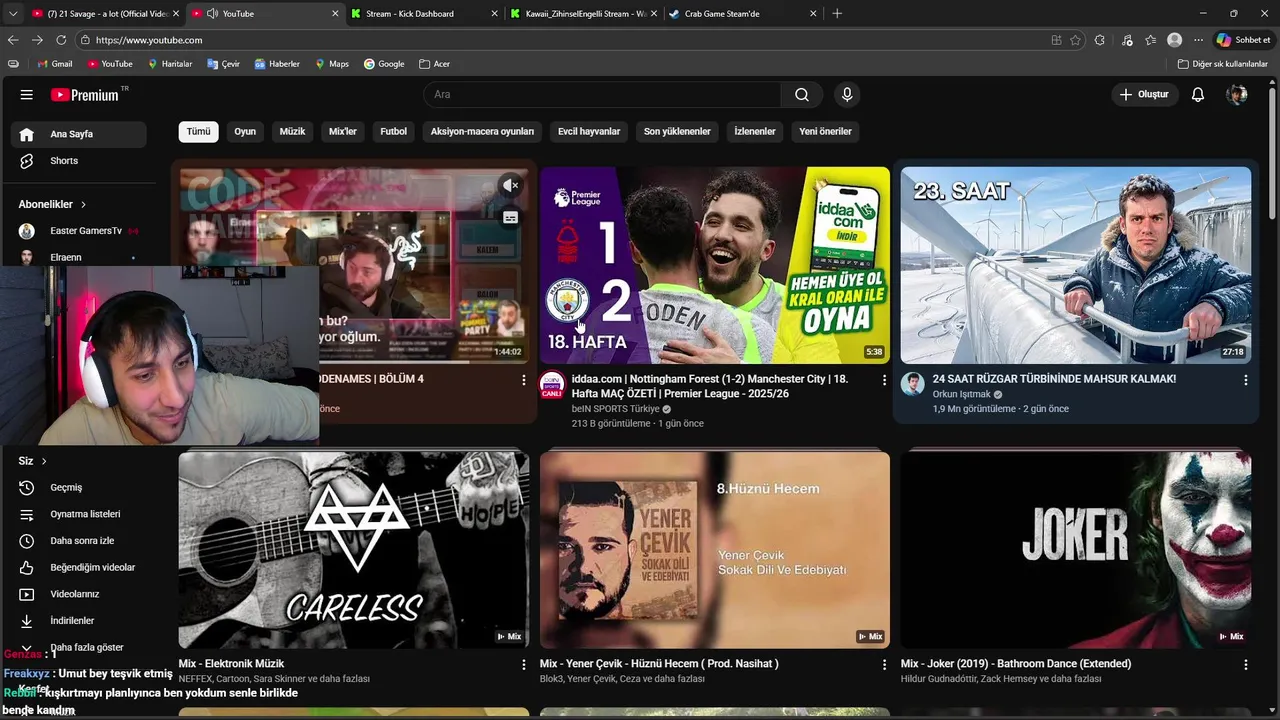1280x720 pixels.
Task: Unmute the preview video speaker icon
Action: point(510,185)
